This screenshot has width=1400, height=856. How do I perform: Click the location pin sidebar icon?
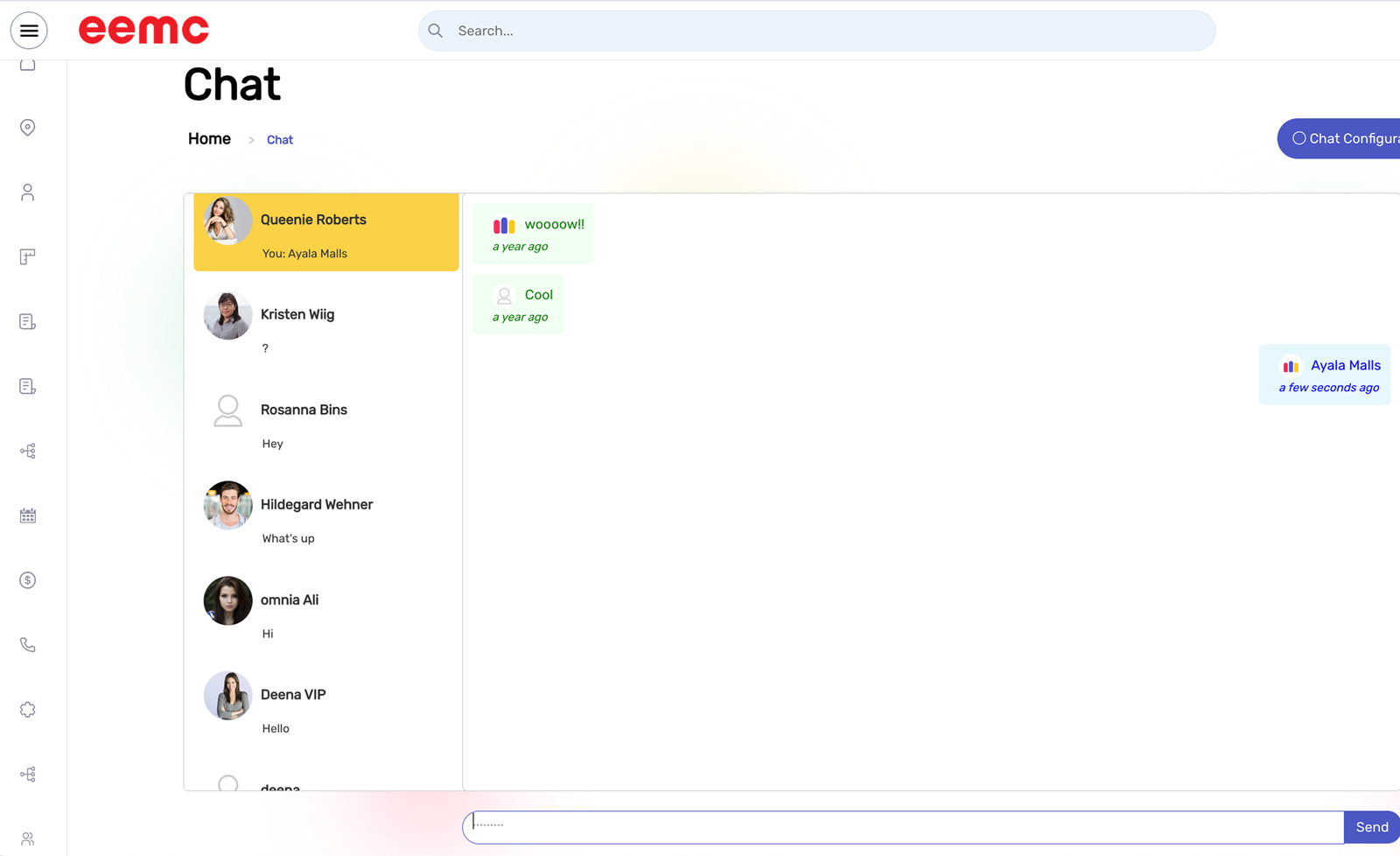28,128
